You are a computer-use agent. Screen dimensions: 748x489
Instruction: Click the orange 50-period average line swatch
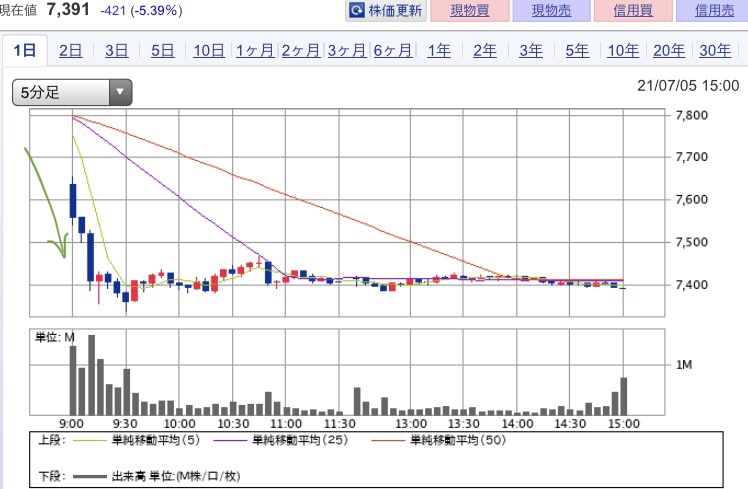[387, 440]
